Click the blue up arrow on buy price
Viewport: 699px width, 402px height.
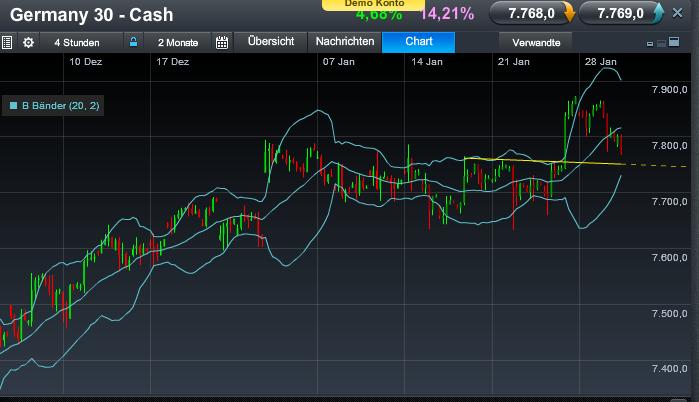tap(658, 12)
